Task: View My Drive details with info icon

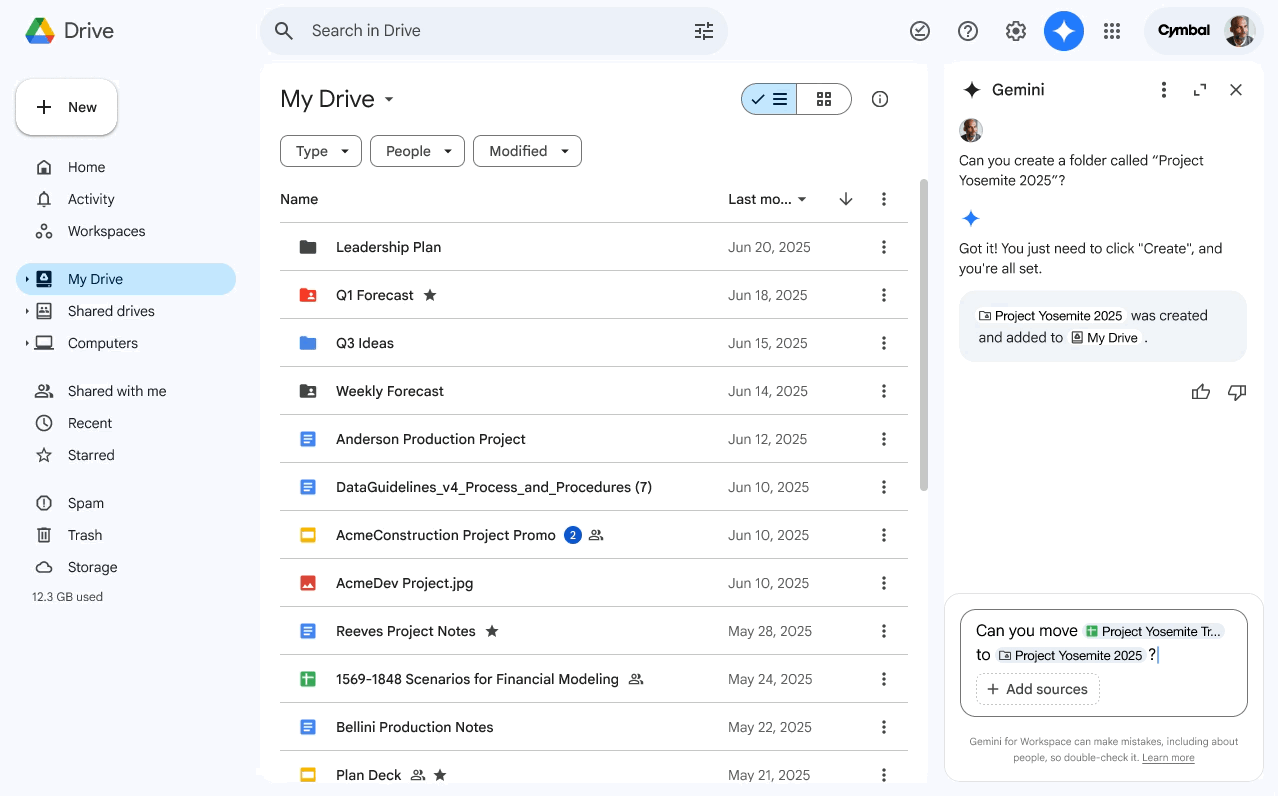Action: point(879,99)
